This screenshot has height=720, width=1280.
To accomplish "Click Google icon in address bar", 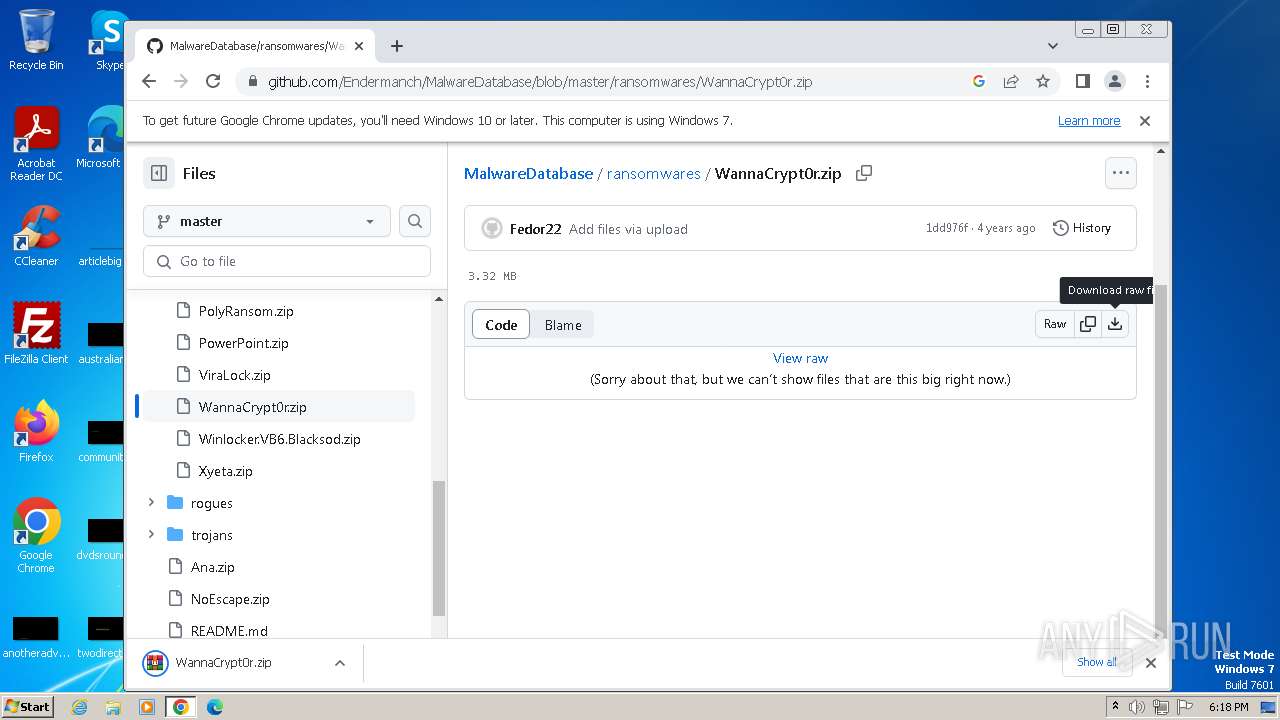I will point(979,82).
